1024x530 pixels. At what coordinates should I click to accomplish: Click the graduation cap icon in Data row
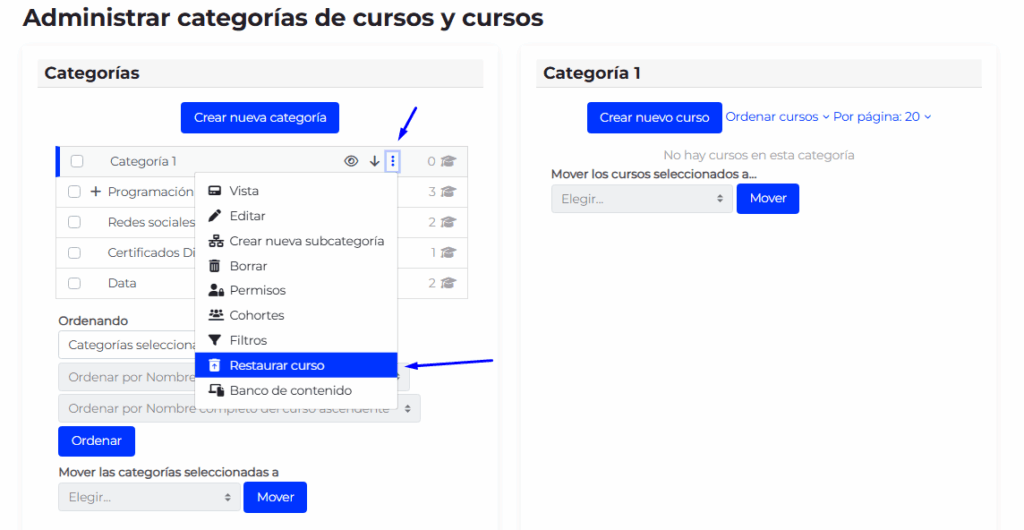click(449, 283)
